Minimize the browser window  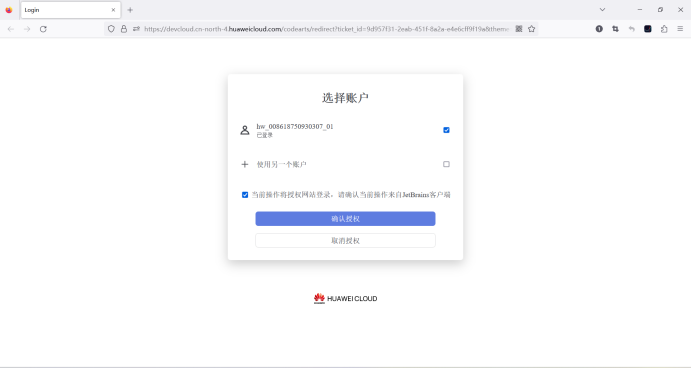(640, 10)
